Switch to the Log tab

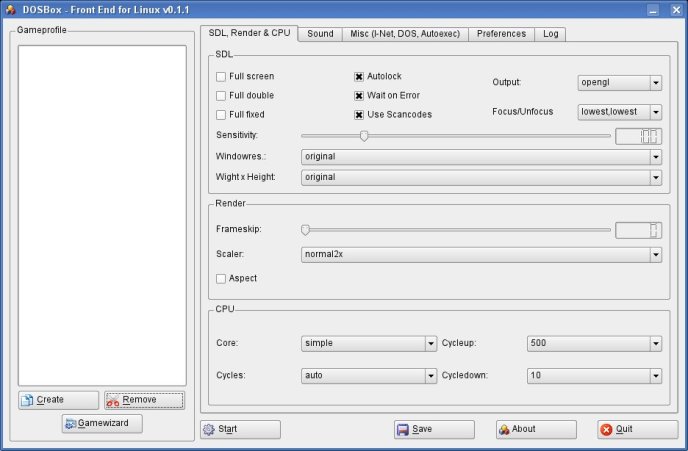pos(551,34)
